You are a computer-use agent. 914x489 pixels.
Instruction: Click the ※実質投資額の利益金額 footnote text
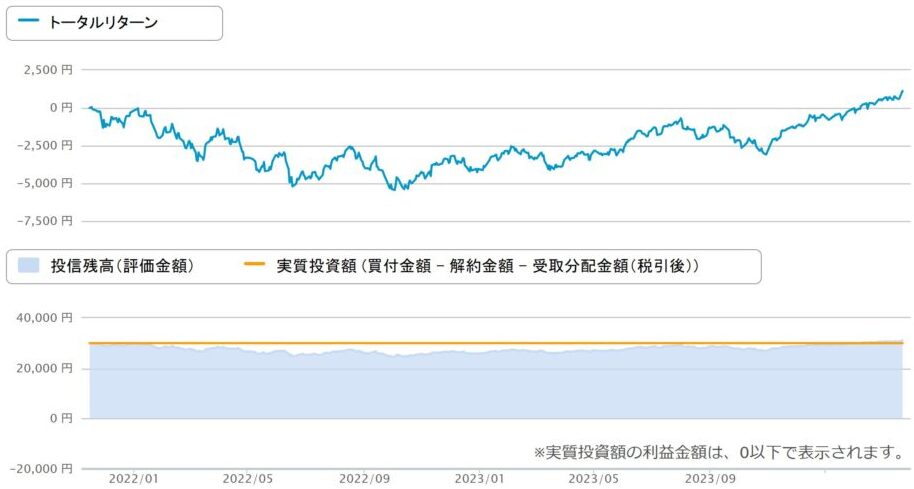click(x=718, y=452)
